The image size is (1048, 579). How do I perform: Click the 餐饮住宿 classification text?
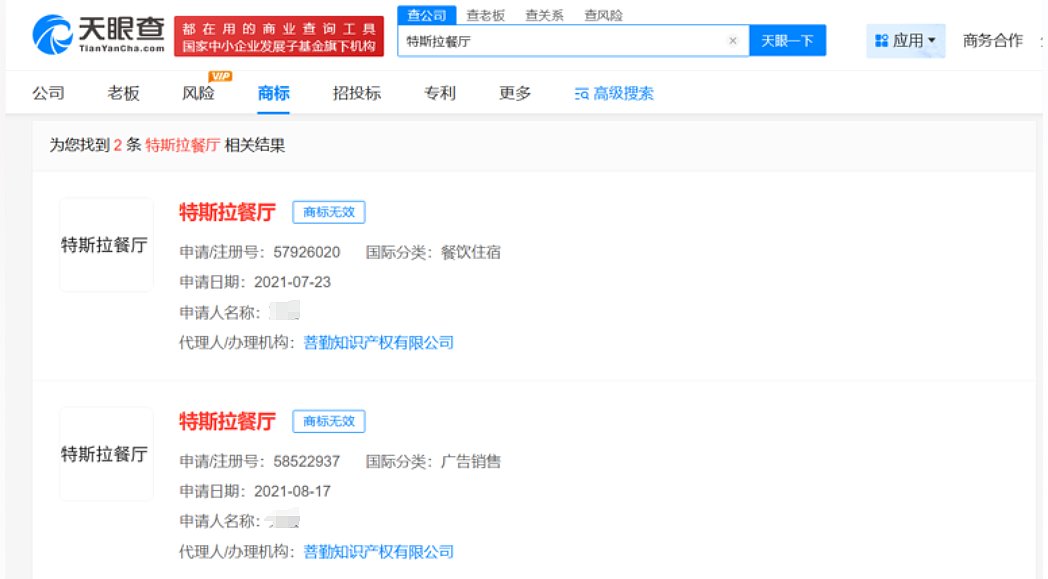471,252
